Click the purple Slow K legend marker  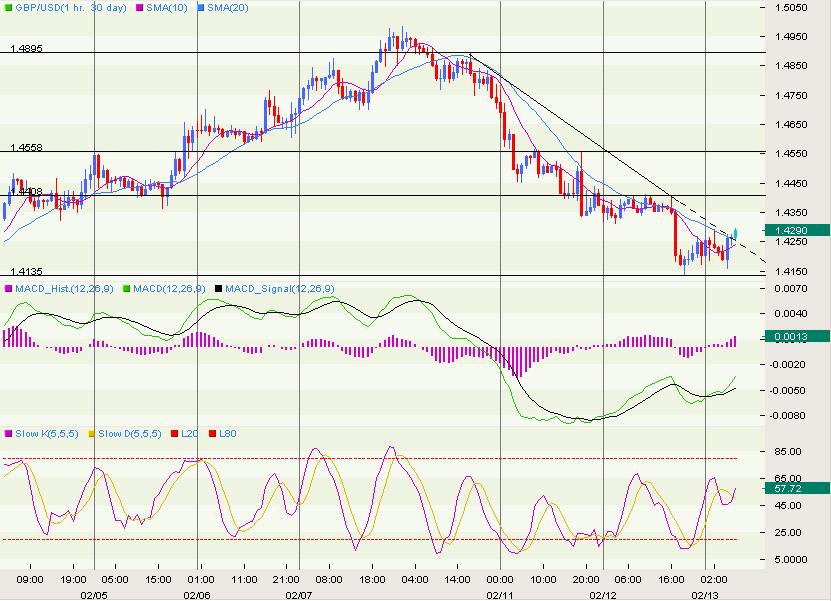coord(8,434)
